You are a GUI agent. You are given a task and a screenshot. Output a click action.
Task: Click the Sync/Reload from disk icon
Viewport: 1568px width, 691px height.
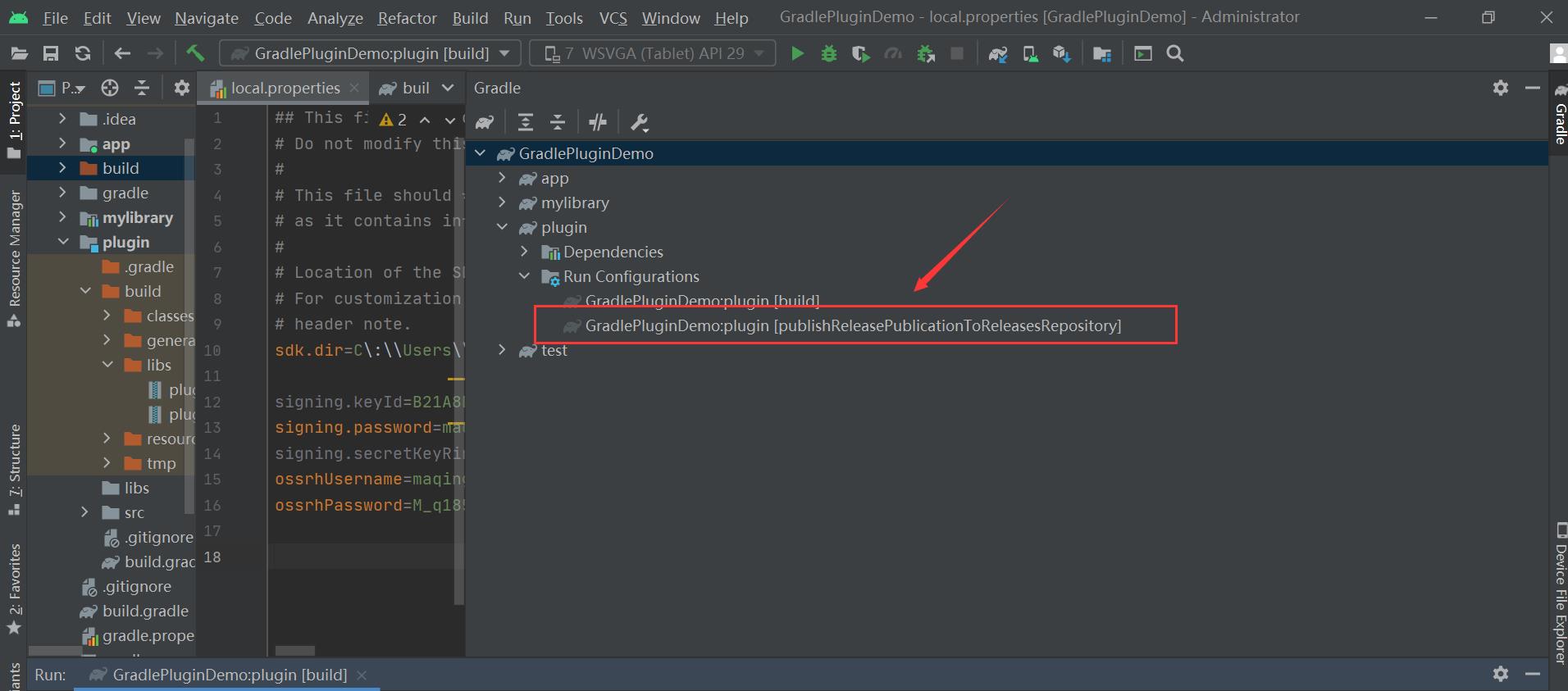(83, 54)
